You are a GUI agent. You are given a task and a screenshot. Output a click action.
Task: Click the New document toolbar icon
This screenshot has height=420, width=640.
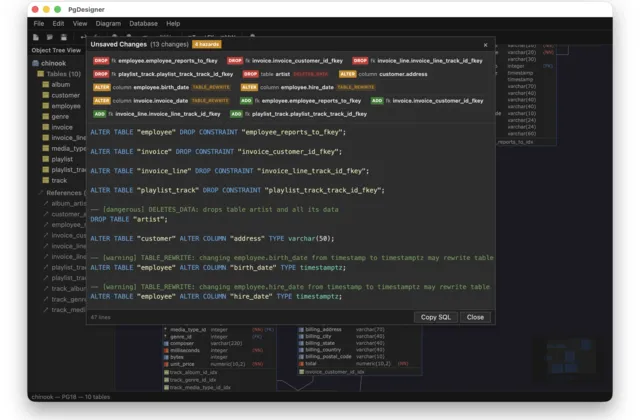coord(36,37)
